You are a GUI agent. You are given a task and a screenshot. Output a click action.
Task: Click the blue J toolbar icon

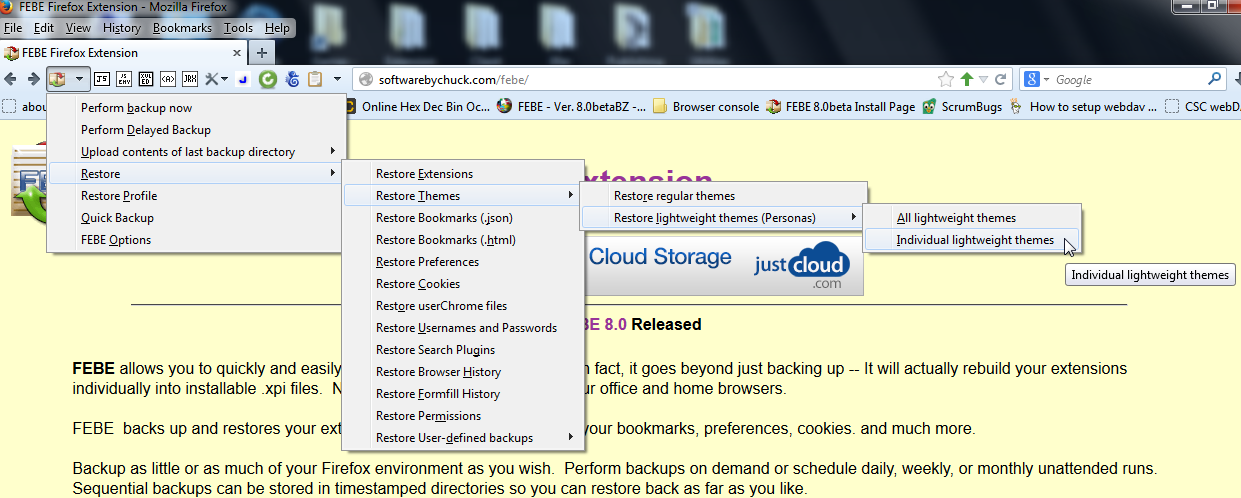pos(244,79)
